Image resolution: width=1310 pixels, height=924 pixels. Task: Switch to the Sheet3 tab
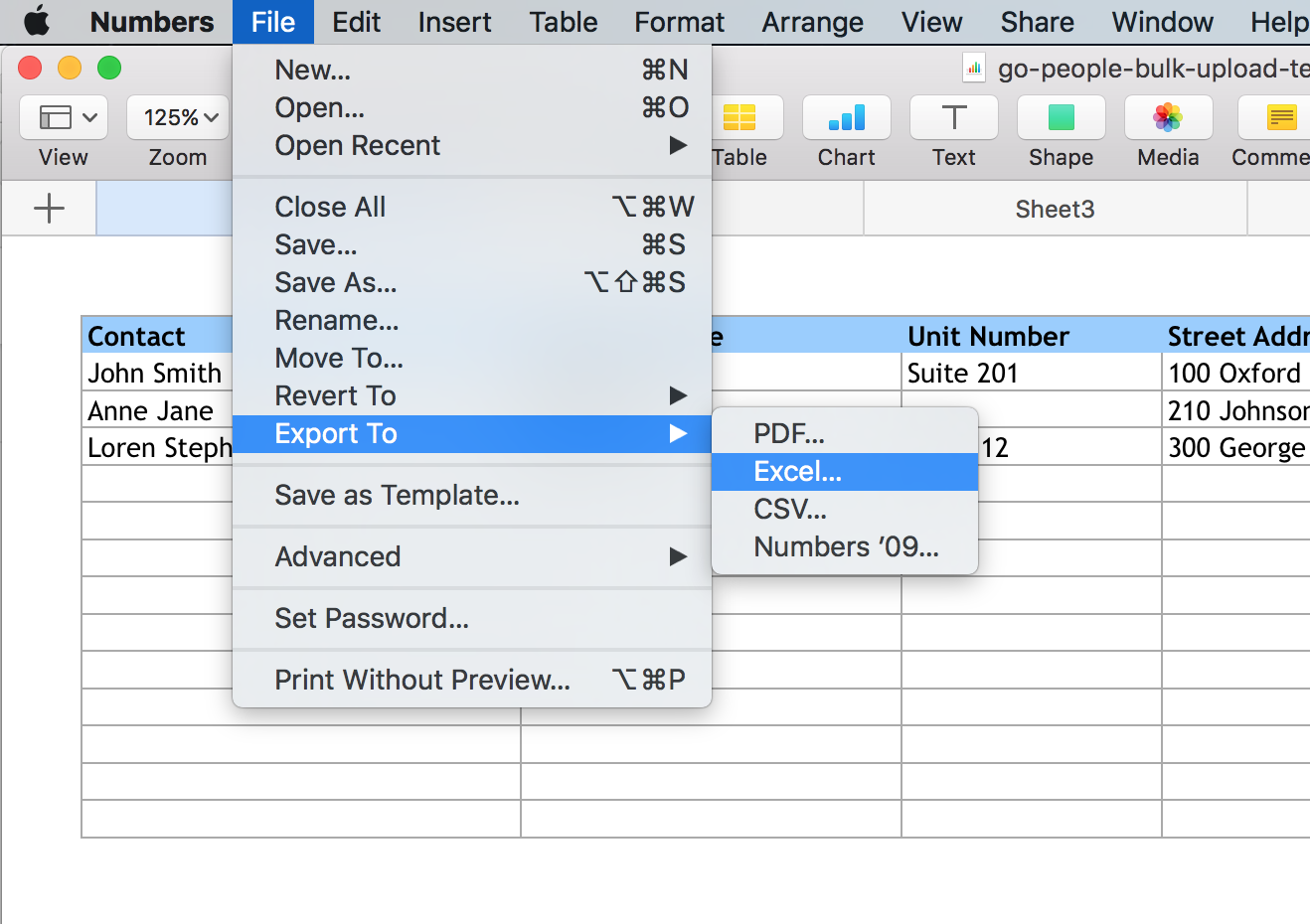click(x=1056, y=209)
